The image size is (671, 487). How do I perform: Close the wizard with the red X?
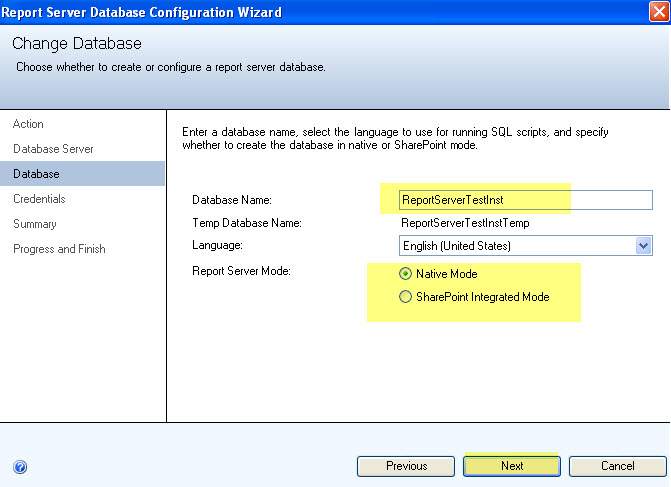659,12
